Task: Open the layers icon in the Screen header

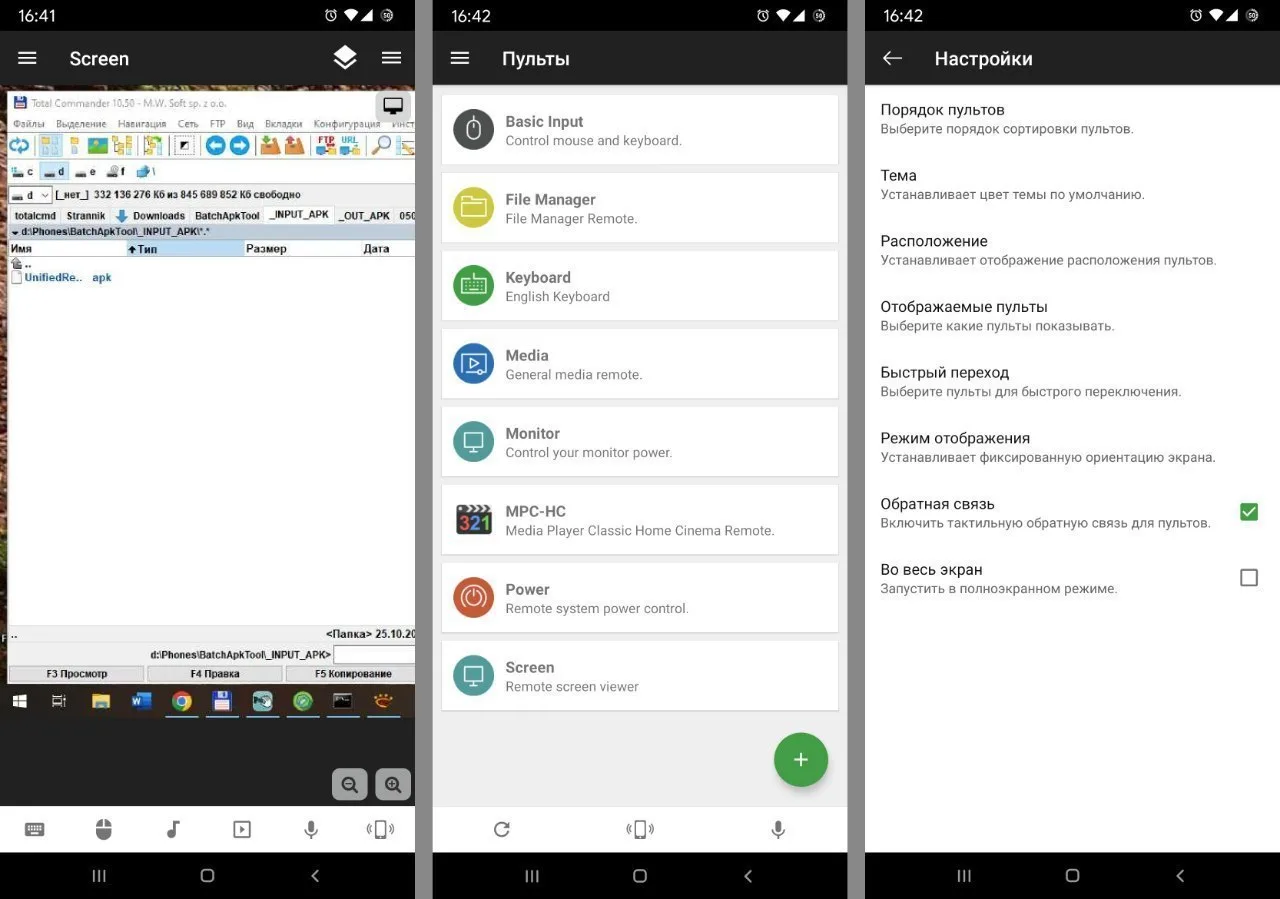Action: pyautogui.click(x=345, y=58)
